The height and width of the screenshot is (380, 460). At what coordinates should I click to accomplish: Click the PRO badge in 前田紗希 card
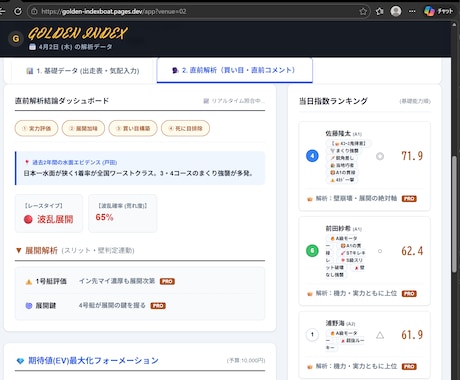[x=409, y=294]
